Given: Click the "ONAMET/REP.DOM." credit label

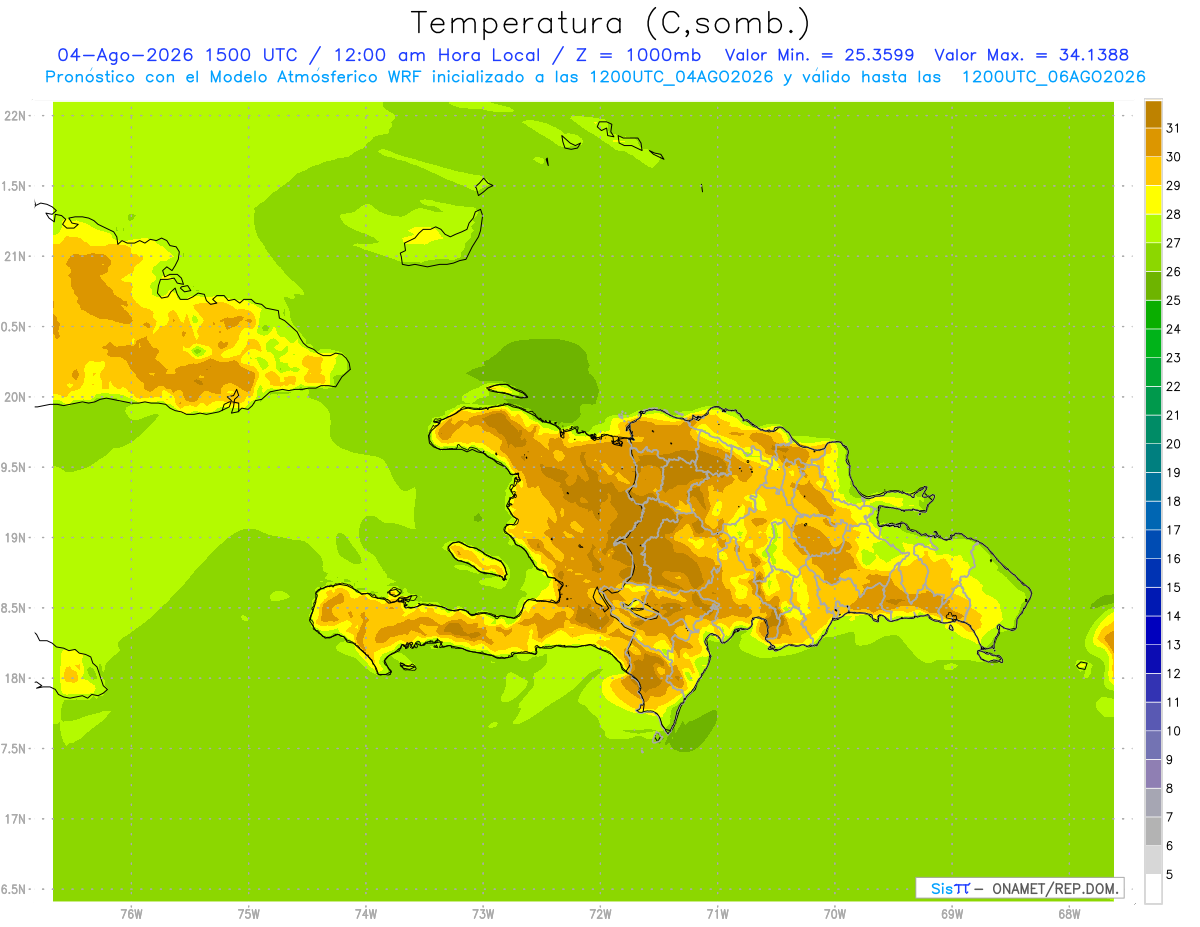Looking at the screenshot, I should click(x=1054, y=888).
